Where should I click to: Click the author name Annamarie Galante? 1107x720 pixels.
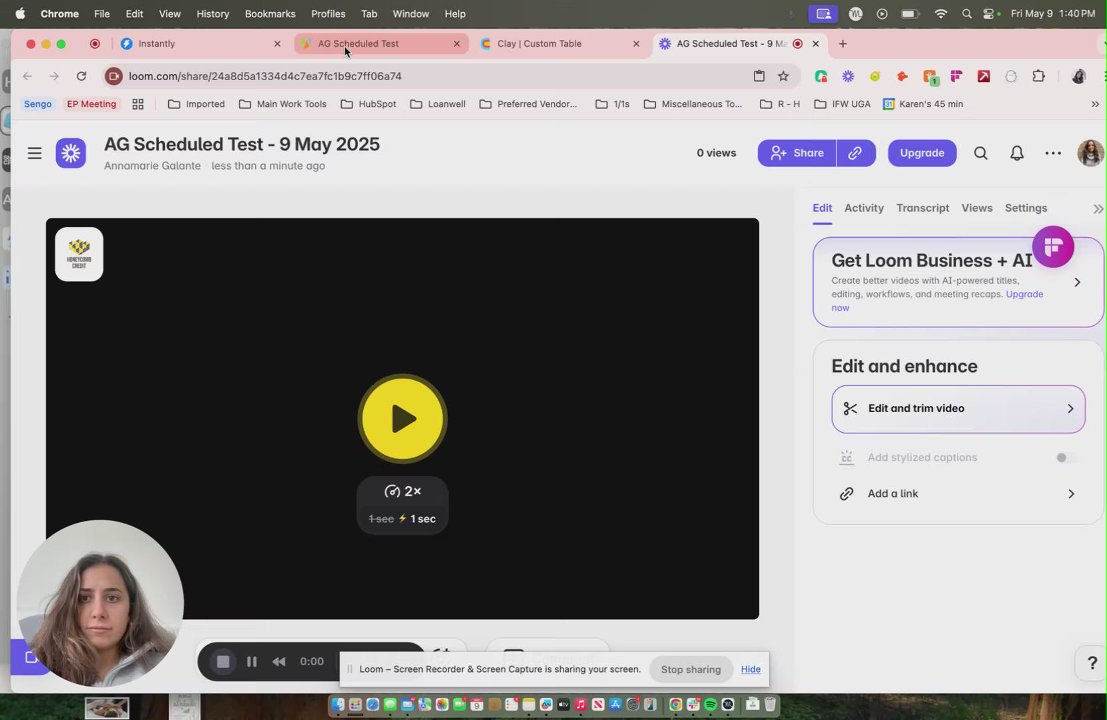(x=152, y=166)
